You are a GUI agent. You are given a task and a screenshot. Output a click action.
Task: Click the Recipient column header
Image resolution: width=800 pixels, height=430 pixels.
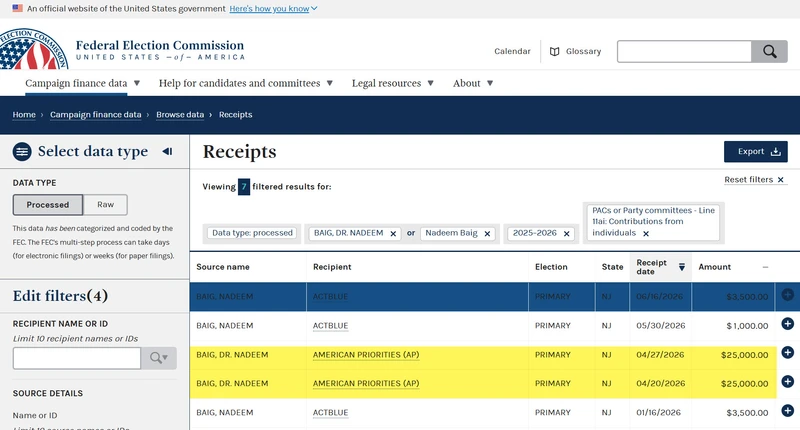click(x=332, y=267)
